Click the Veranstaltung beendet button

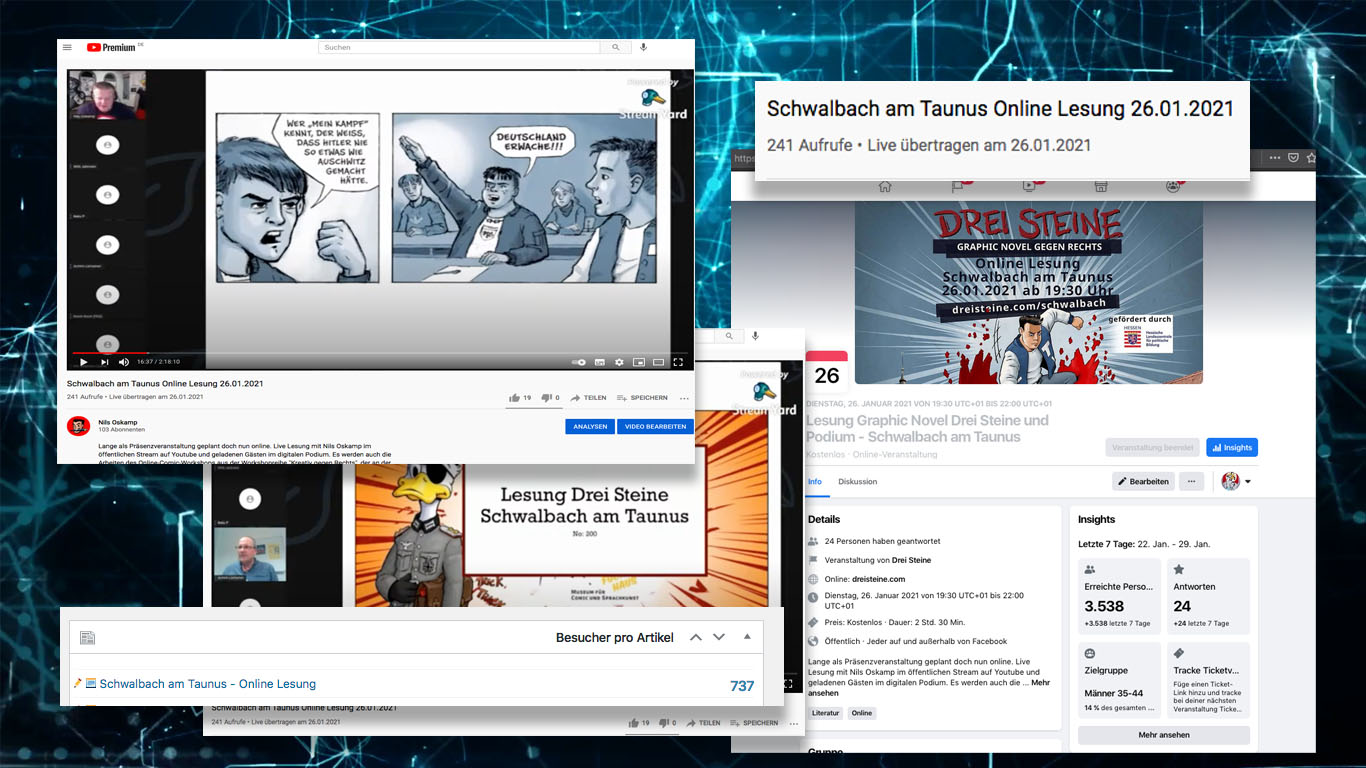click(1153, 447)
